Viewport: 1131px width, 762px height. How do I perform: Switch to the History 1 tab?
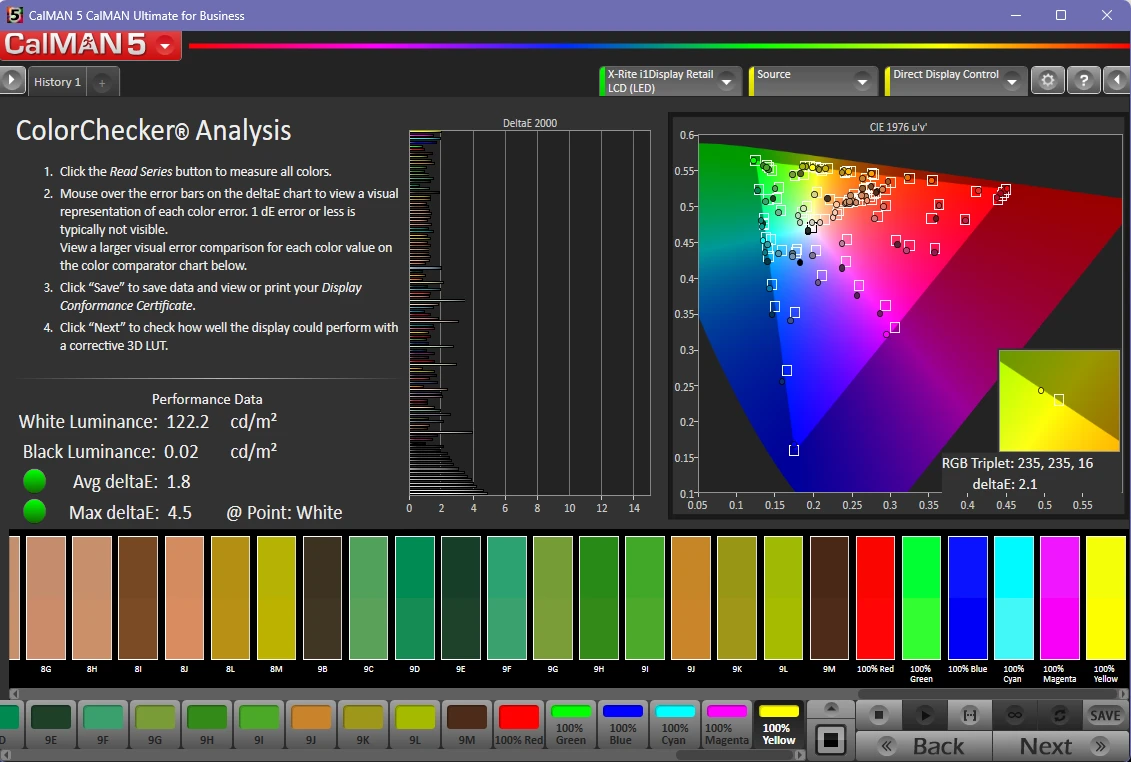click(x=57, y=82)
